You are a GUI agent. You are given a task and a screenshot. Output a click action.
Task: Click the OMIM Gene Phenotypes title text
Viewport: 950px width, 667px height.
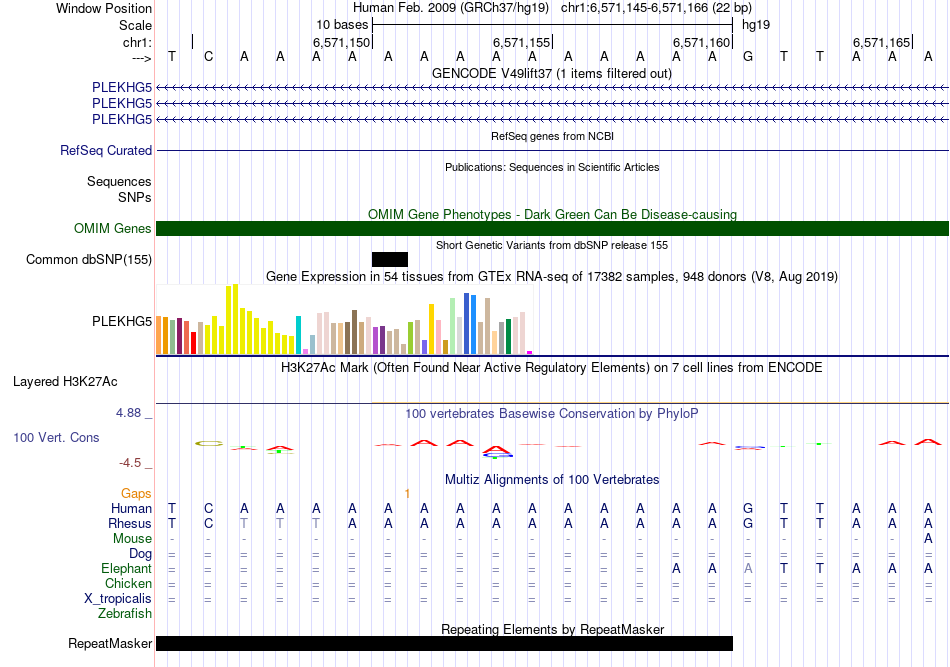[552, 214]
